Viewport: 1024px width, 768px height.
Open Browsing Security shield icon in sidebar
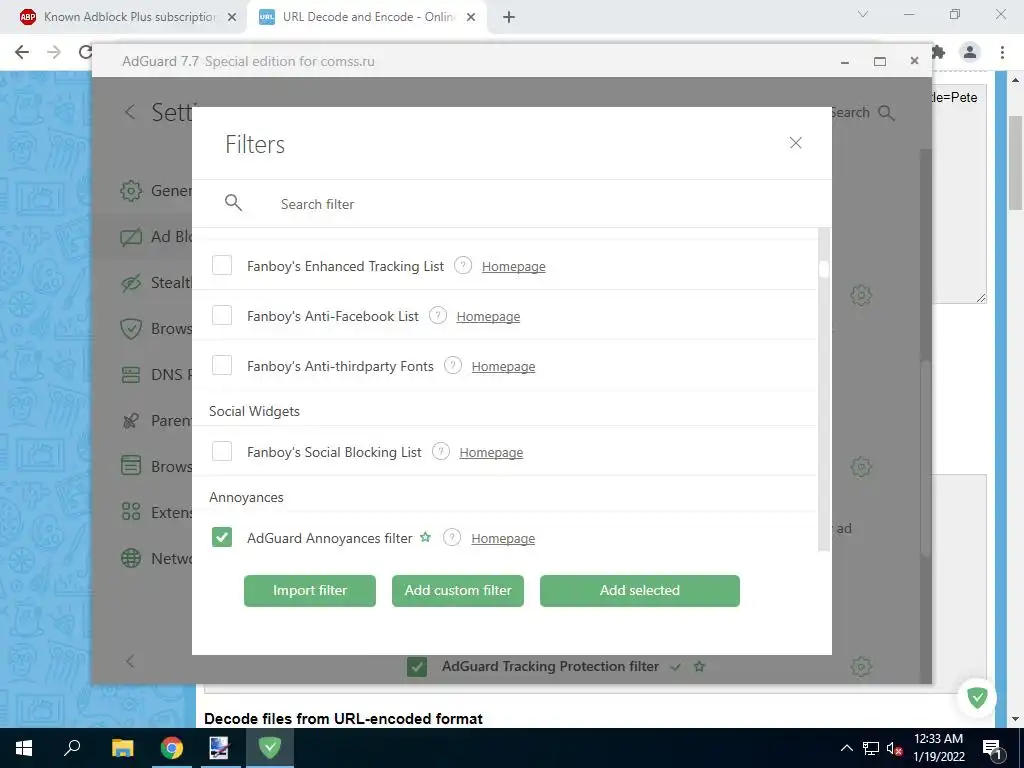[x=131, y=328]
